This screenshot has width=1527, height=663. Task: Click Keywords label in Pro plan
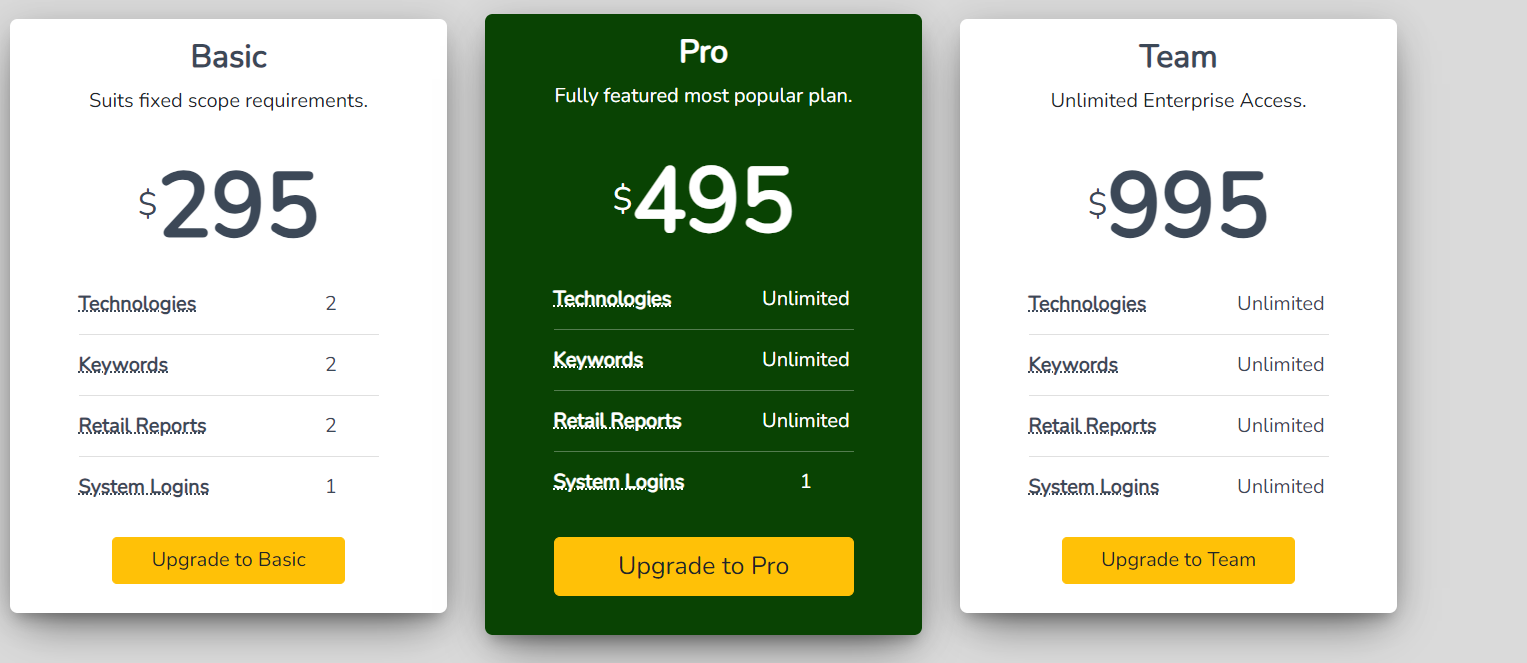[x=599, y=360]
